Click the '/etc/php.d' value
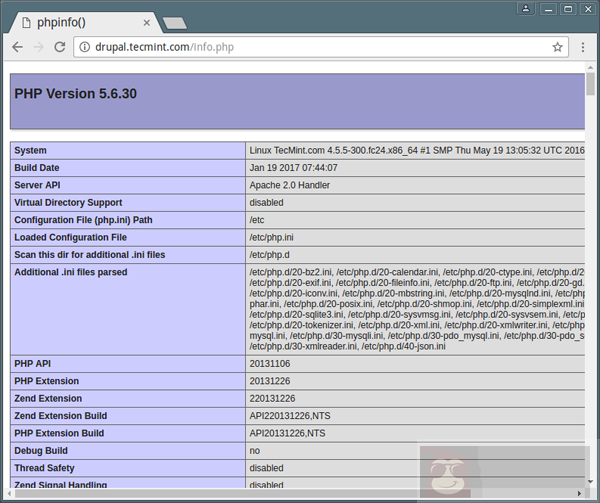The image size is (600, 503). point(269,255)
